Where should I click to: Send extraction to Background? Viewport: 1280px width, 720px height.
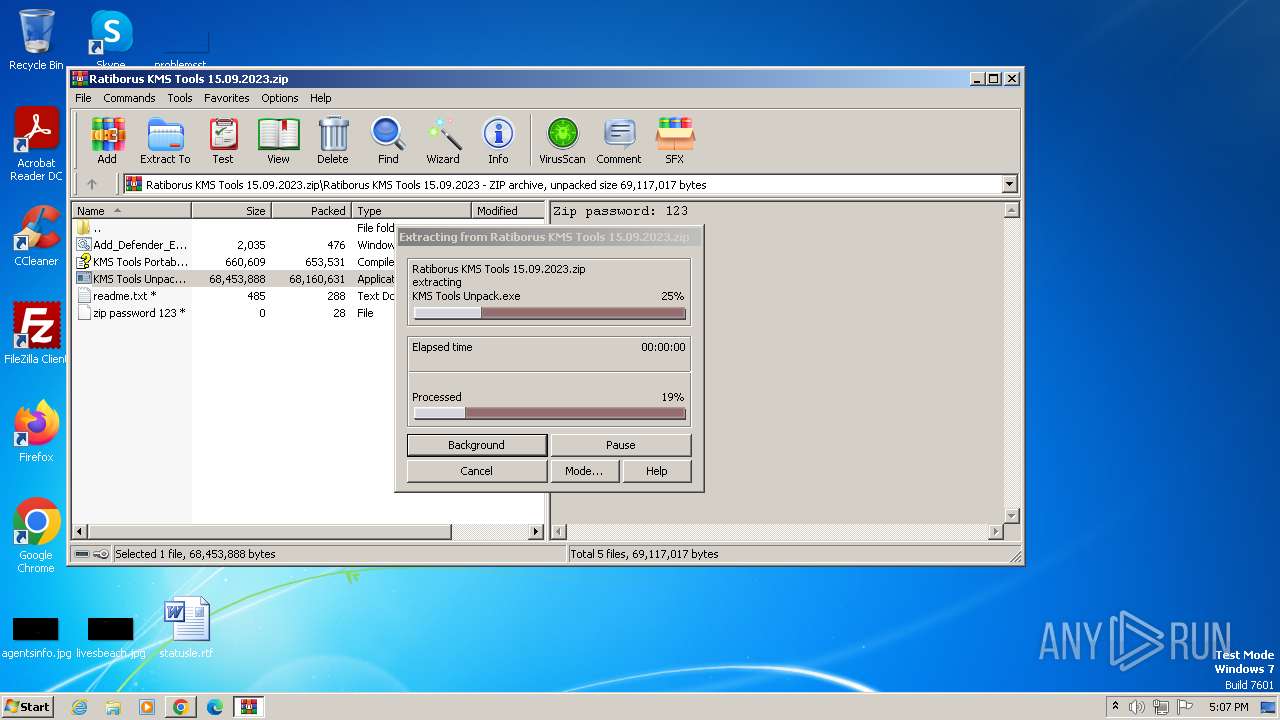tap(477, 445)
